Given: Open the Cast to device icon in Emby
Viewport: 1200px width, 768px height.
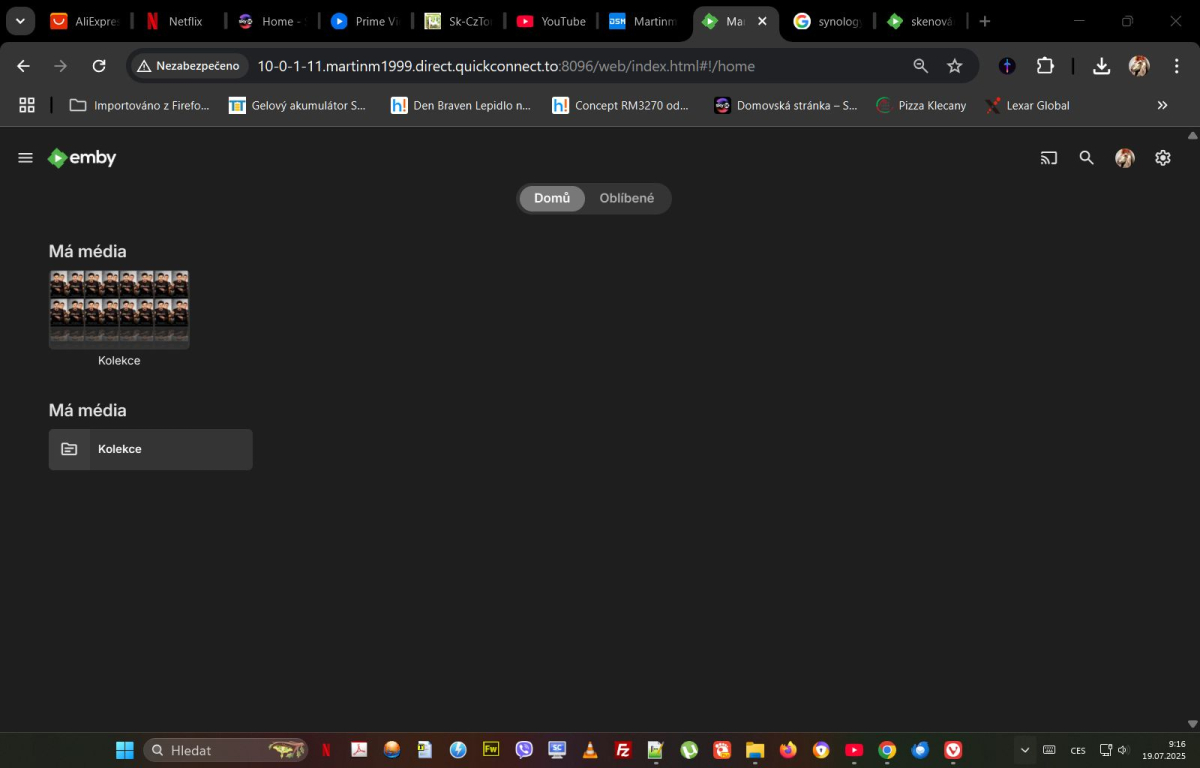Looking at the screenshot, I should pos(1048,157).
